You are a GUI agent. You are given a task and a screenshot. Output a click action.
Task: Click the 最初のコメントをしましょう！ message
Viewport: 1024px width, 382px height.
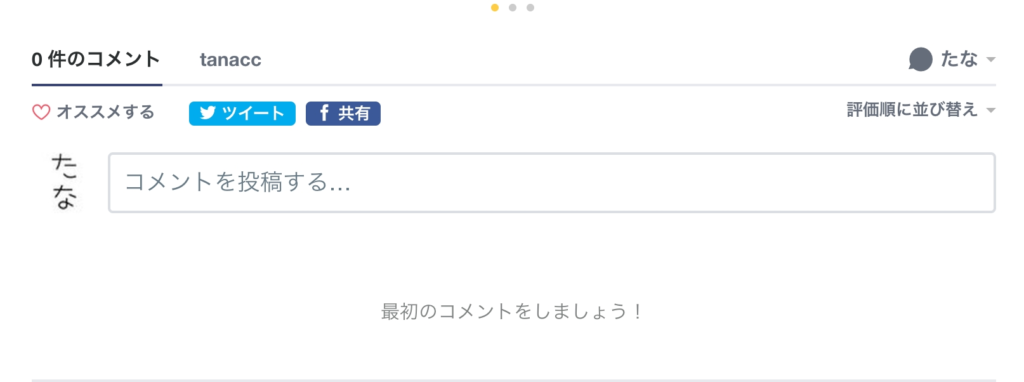tap(512, 312)
